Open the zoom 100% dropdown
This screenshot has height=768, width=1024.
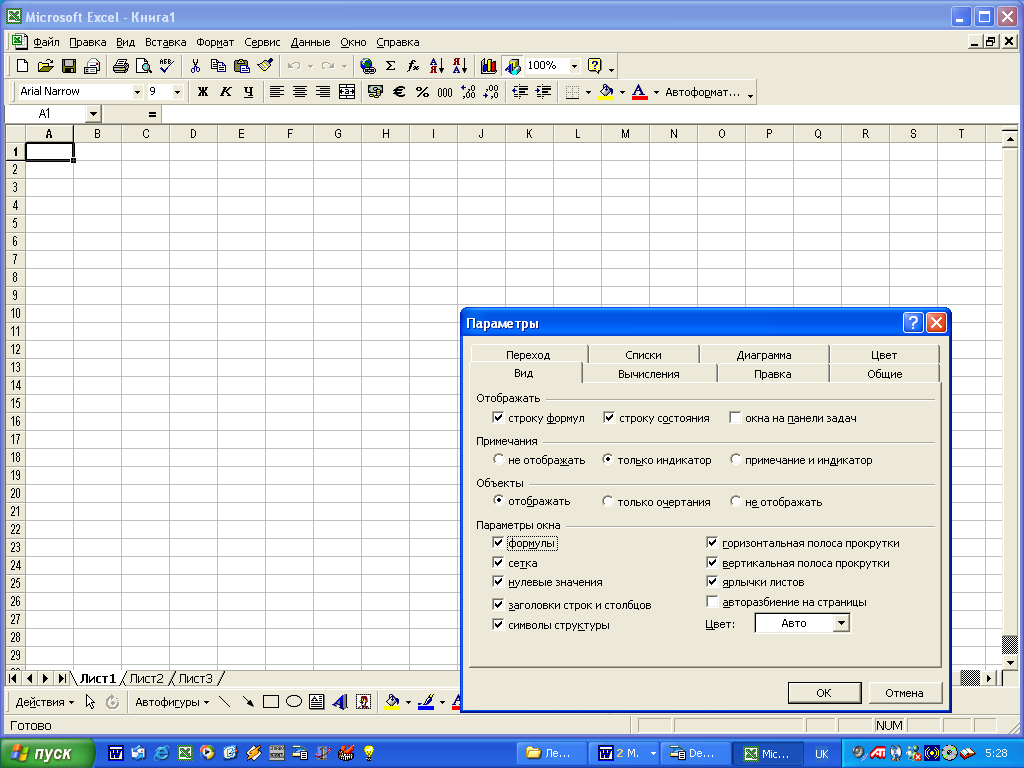click(x=574, y=65)
